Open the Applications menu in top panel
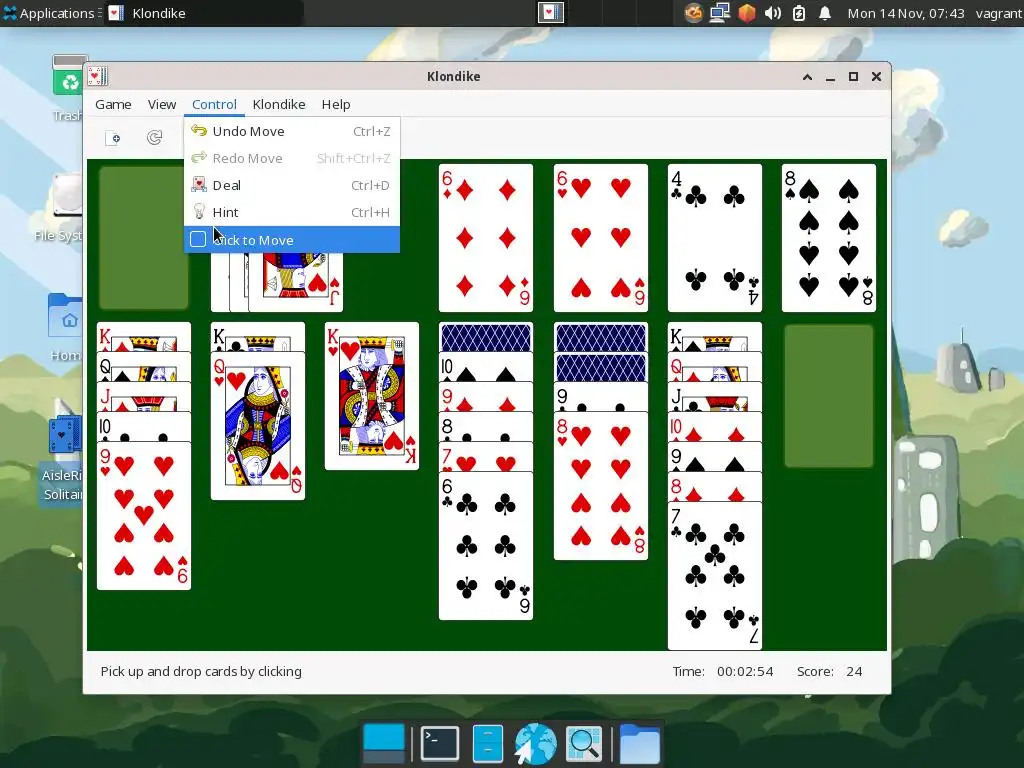This screenshot has height=768, width=1024. tap(52, 13)
